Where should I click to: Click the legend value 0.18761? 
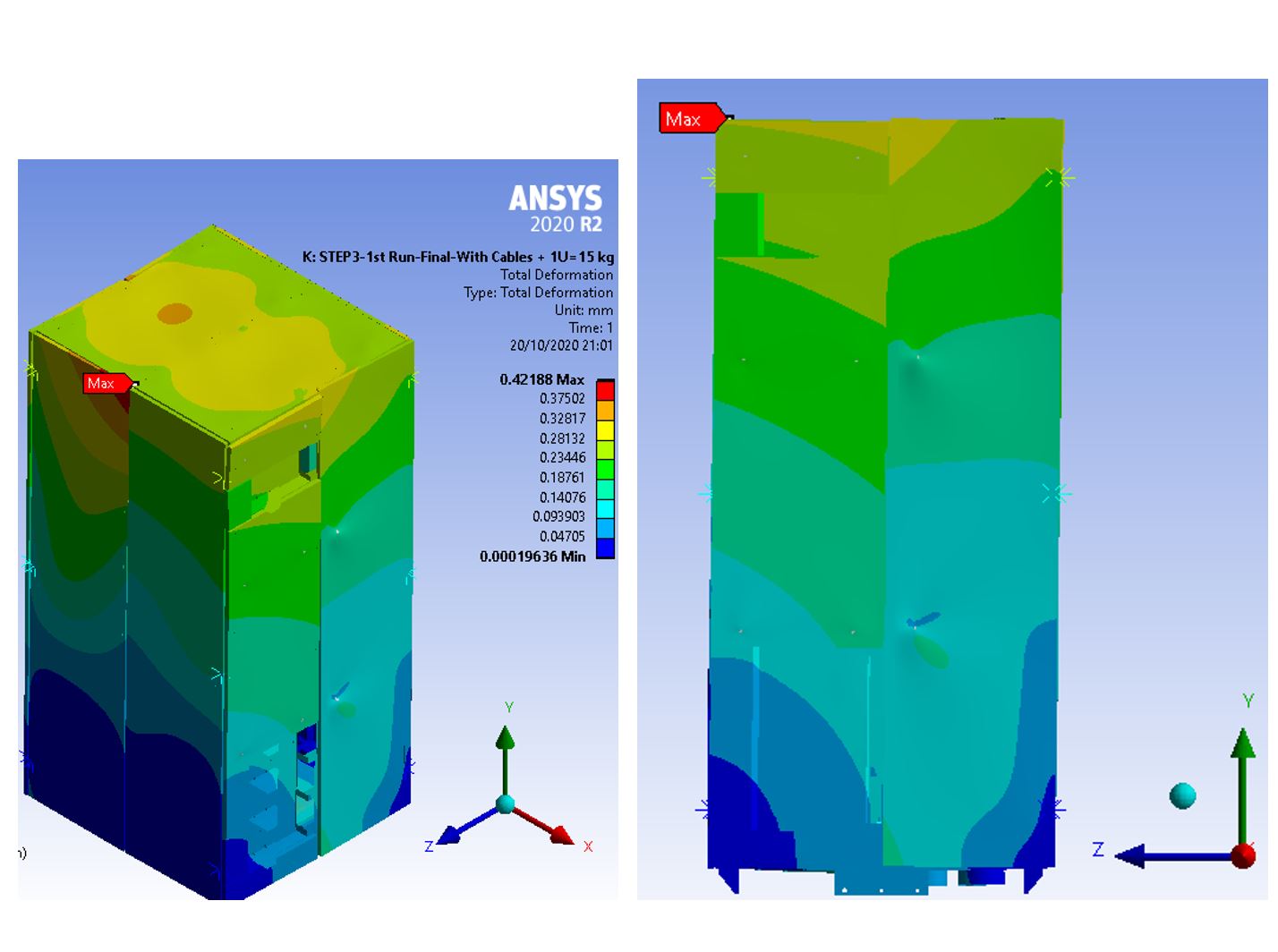562,478
